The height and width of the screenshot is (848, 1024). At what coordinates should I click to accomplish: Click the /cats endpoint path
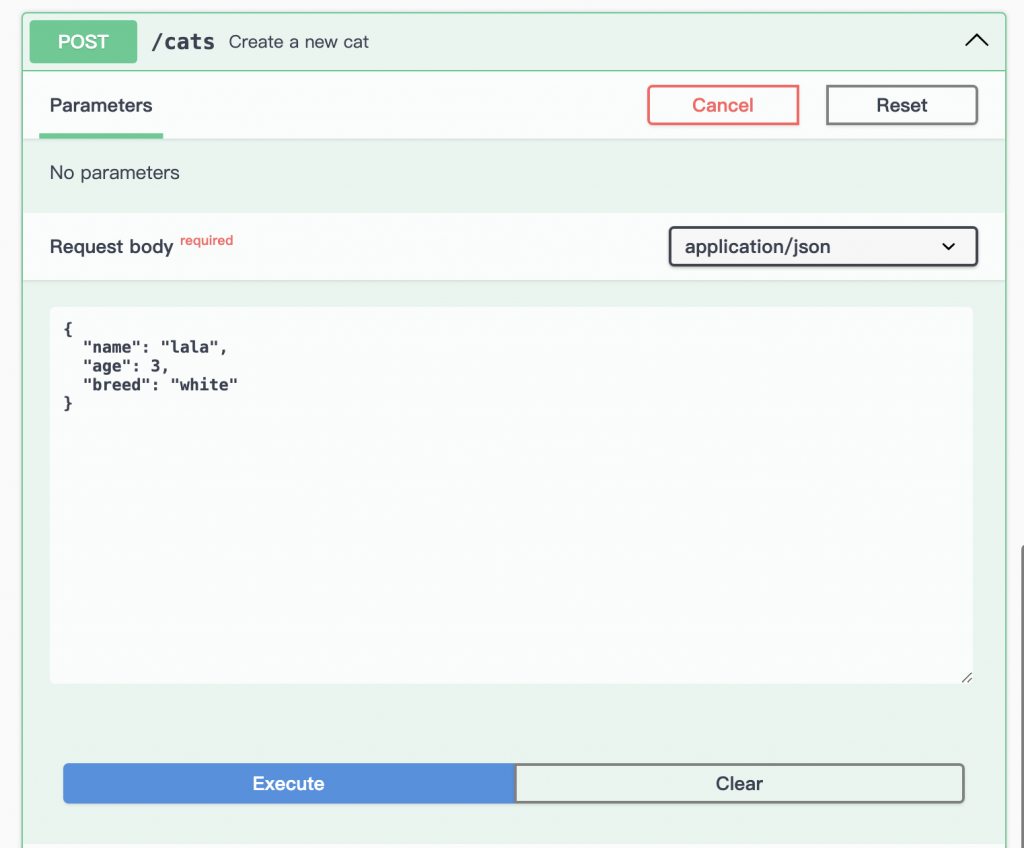pos(182,42)
